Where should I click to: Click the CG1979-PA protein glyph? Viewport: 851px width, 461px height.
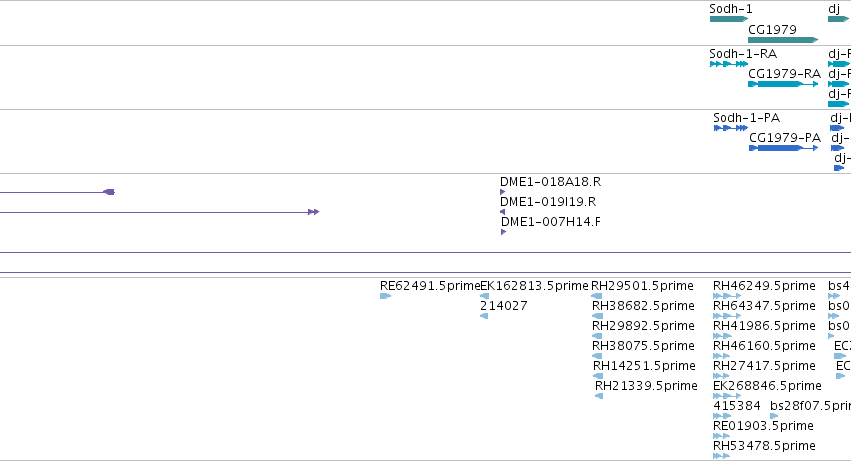(784, 148)
